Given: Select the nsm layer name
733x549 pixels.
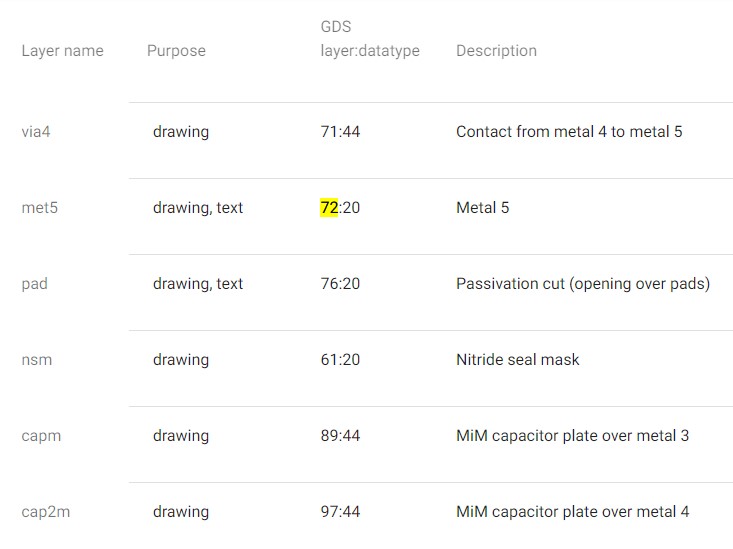Looking at the screenshot, I should pyautogui.click(x=37, y=360).
